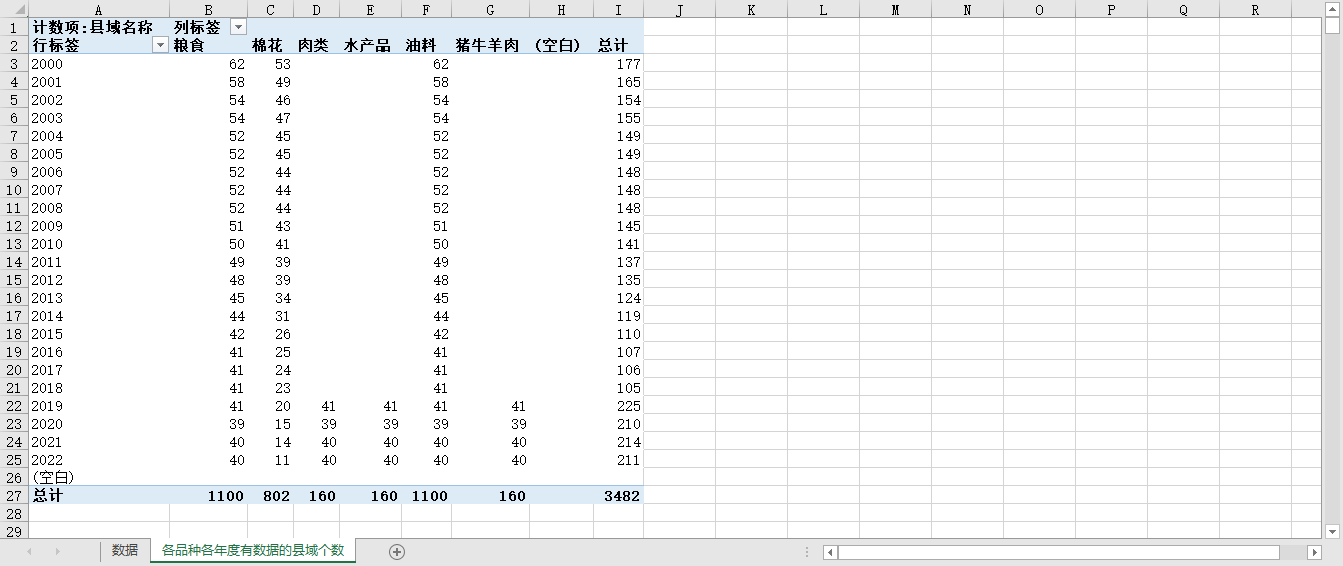Select the row label 2022
Viewport: 1343px width, 566px height.
click(98, 459)
